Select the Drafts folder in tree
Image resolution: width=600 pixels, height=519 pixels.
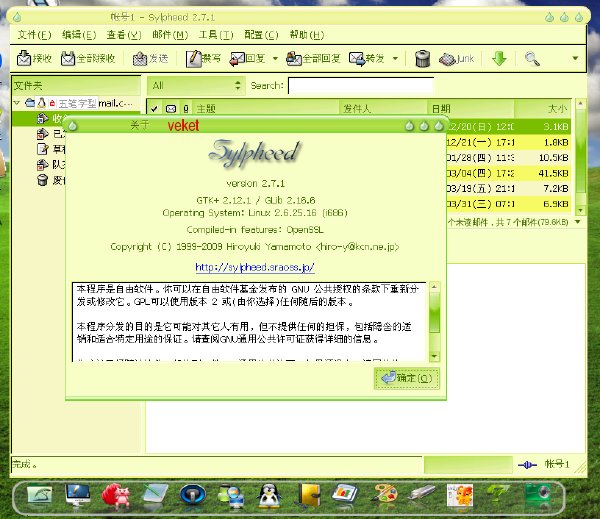(x=42, y=149)
